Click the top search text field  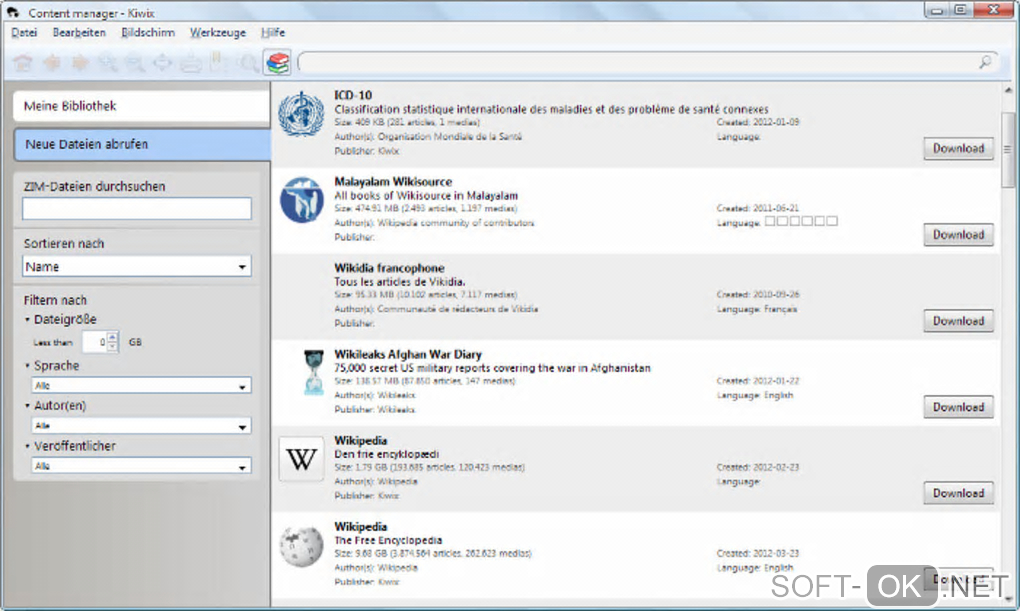638,62
